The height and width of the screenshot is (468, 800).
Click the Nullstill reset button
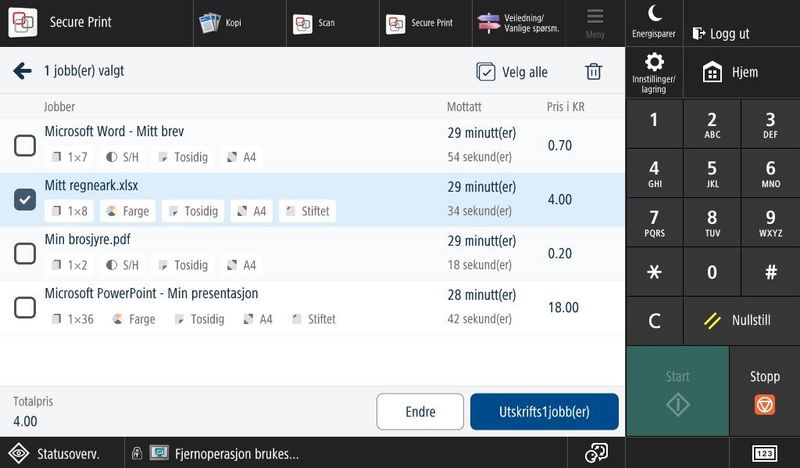741,321
